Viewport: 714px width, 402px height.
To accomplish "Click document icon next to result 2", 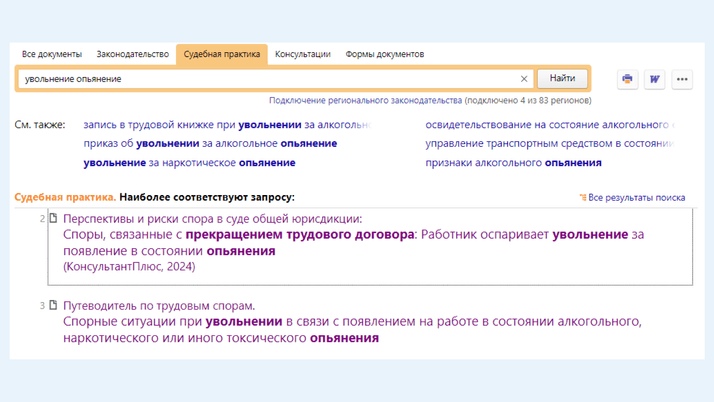I will pos(54,219).
